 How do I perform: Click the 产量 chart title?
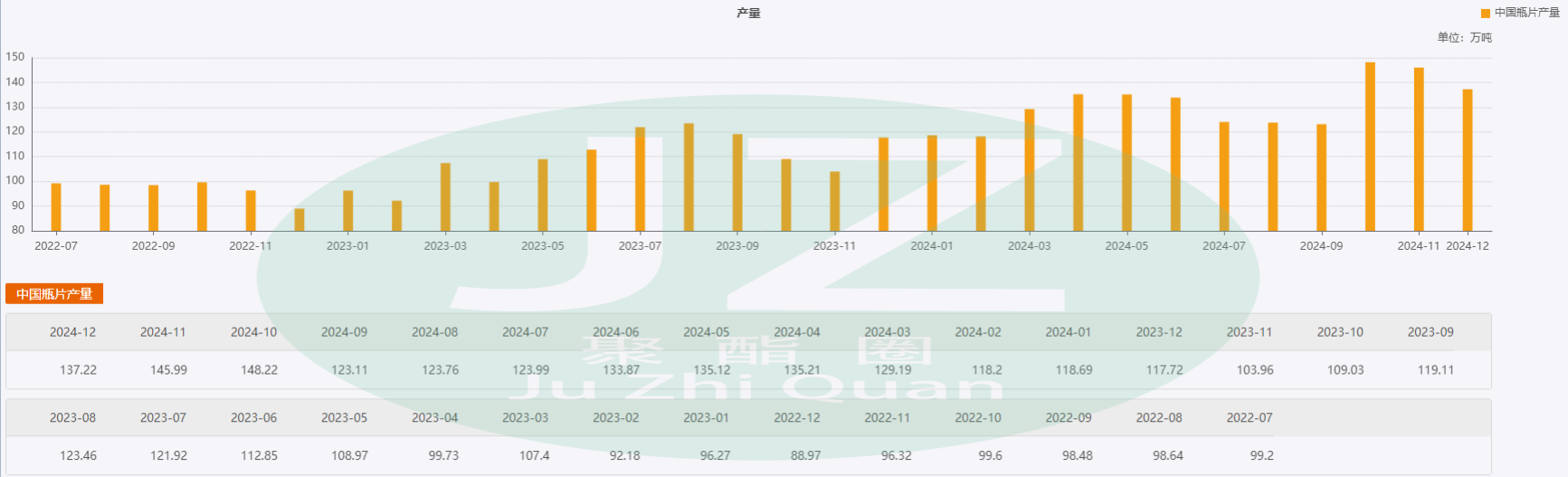(748, 14)
